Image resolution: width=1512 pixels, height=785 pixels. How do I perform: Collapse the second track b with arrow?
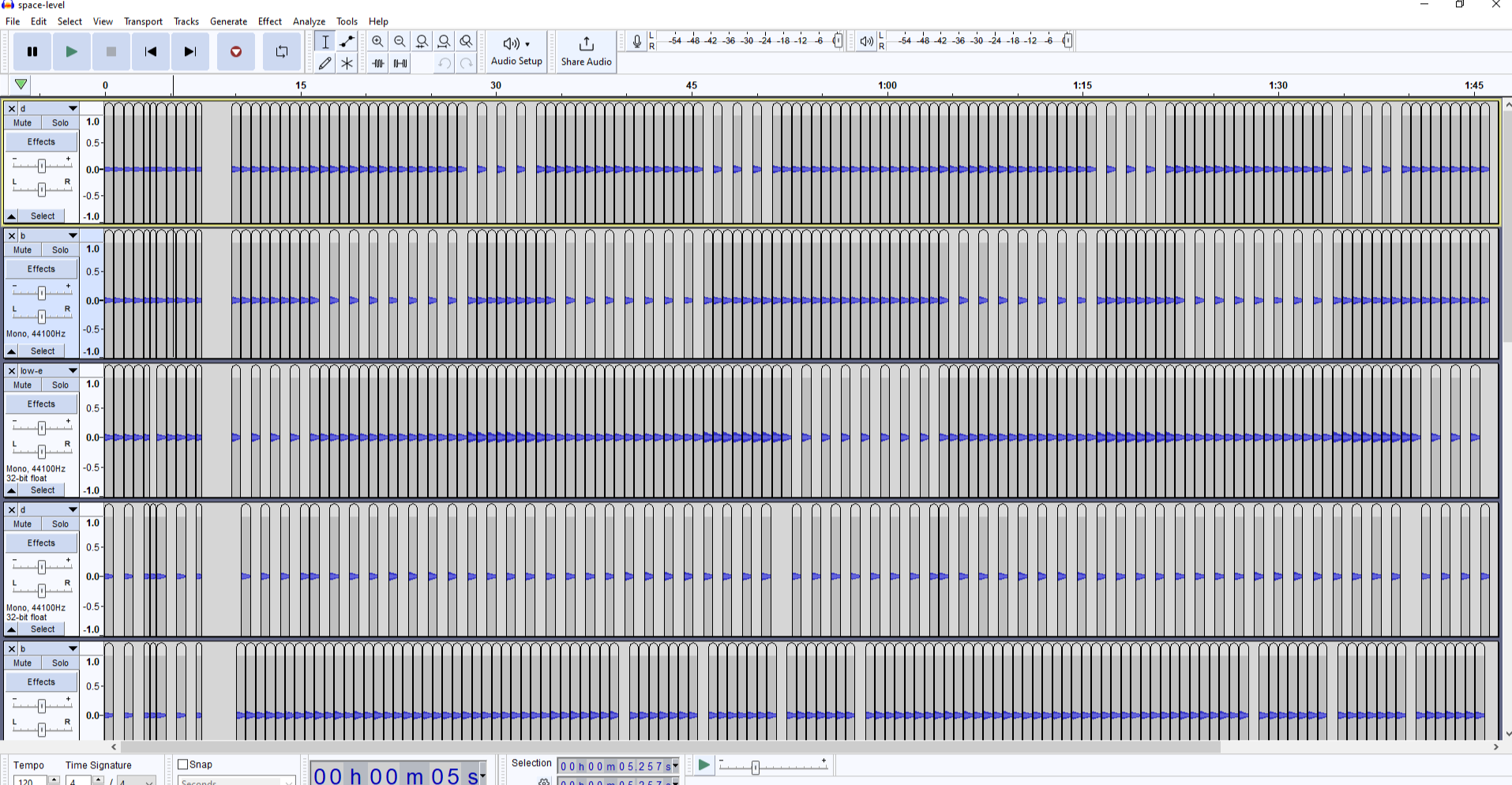[x=12, y=351]
